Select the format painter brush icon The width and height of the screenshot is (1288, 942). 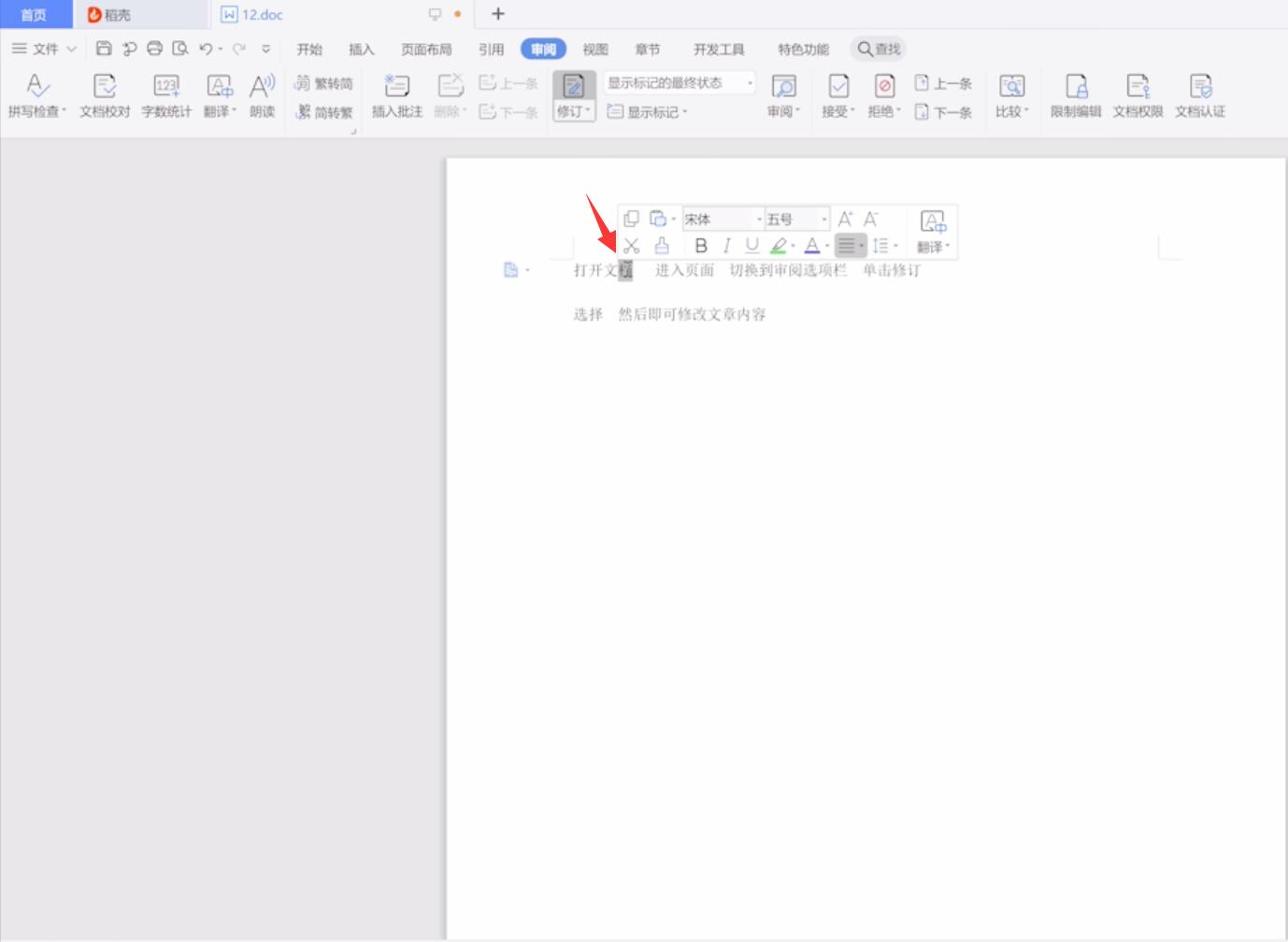pos(662,246)
